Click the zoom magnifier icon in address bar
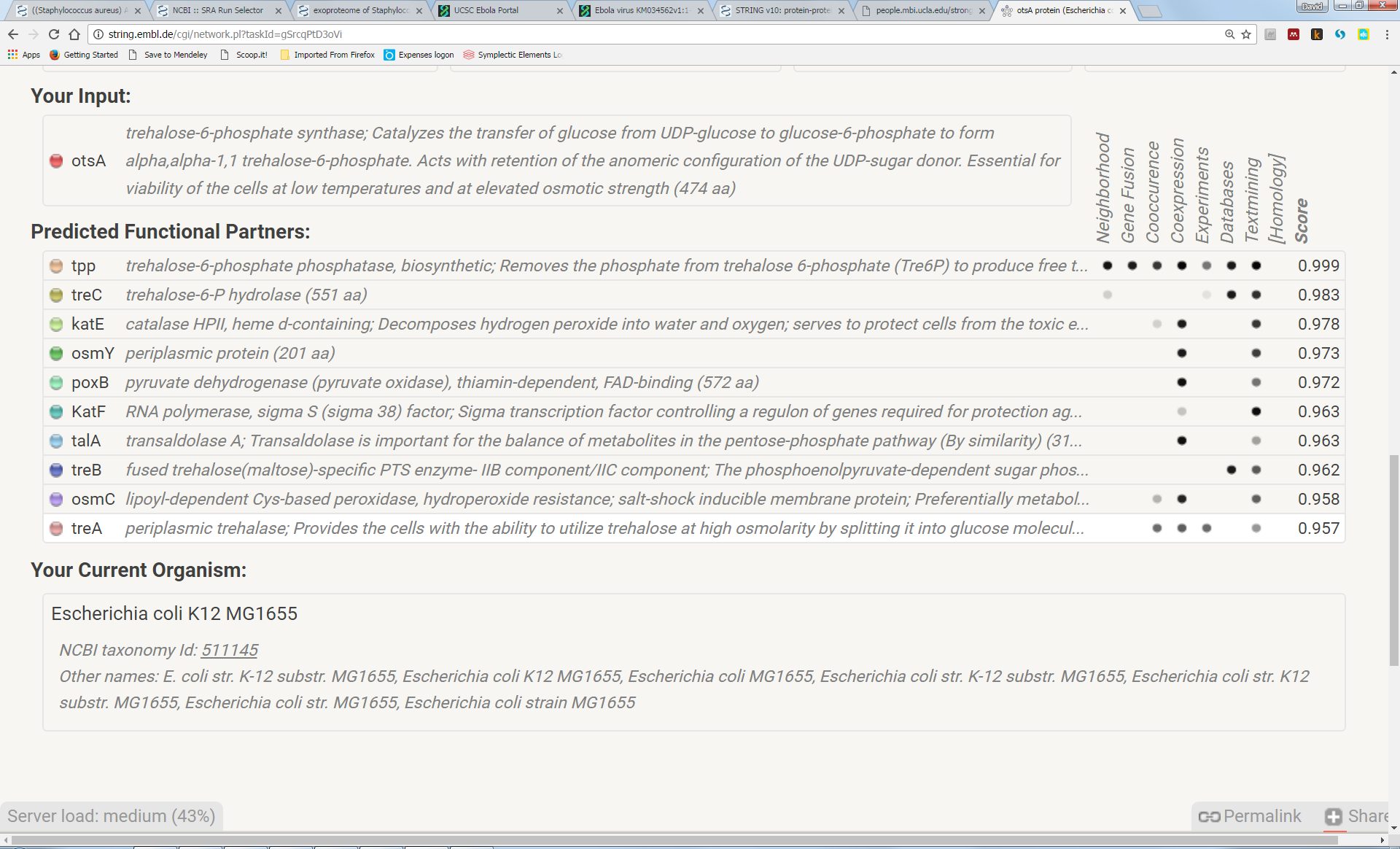Screen dimensions: 1400x849 (1229, 34)
